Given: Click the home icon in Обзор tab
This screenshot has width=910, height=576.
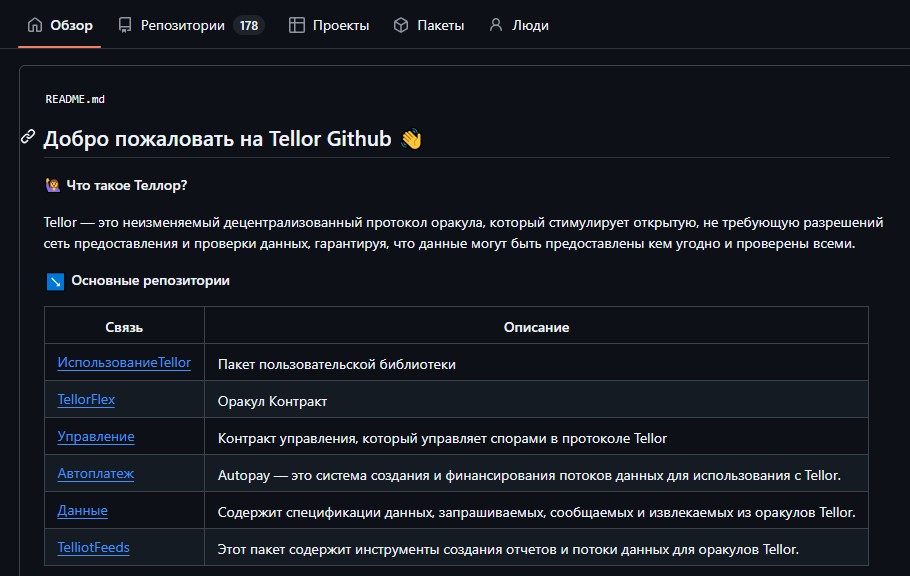Looking at the screenshot, I should [x=35, y=25].
